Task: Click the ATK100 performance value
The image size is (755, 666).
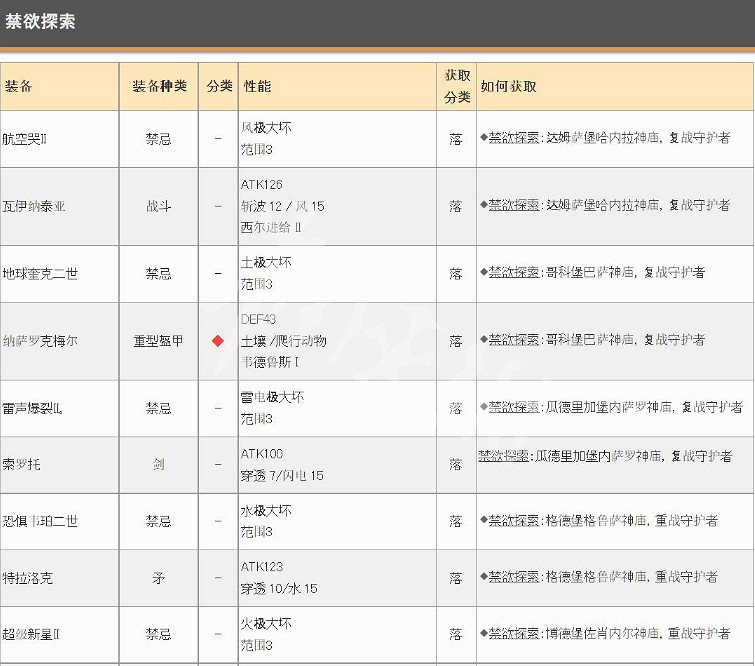Action: click(262, 454)
